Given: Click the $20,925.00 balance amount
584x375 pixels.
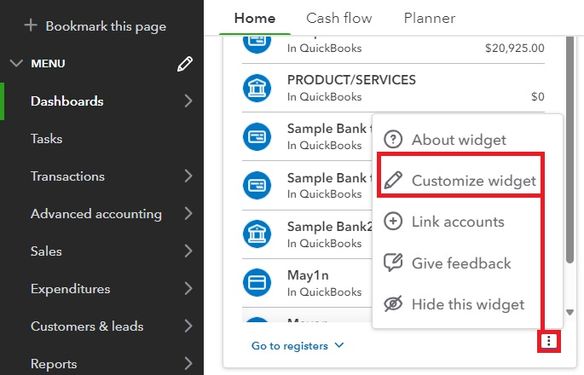Looking at the screenshot, I should (x=514, y=48).
